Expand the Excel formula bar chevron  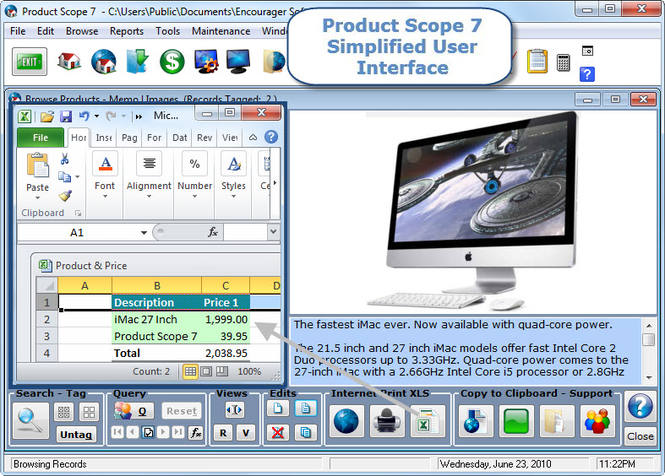(273, 232)
